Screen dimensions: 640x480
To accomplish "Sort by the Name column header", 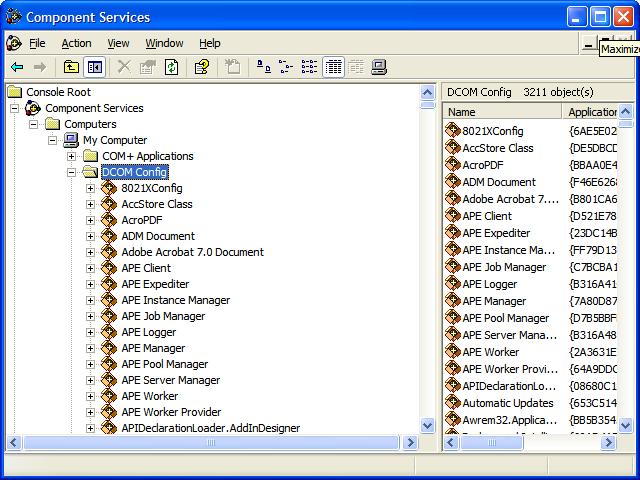I will (500, 112).
